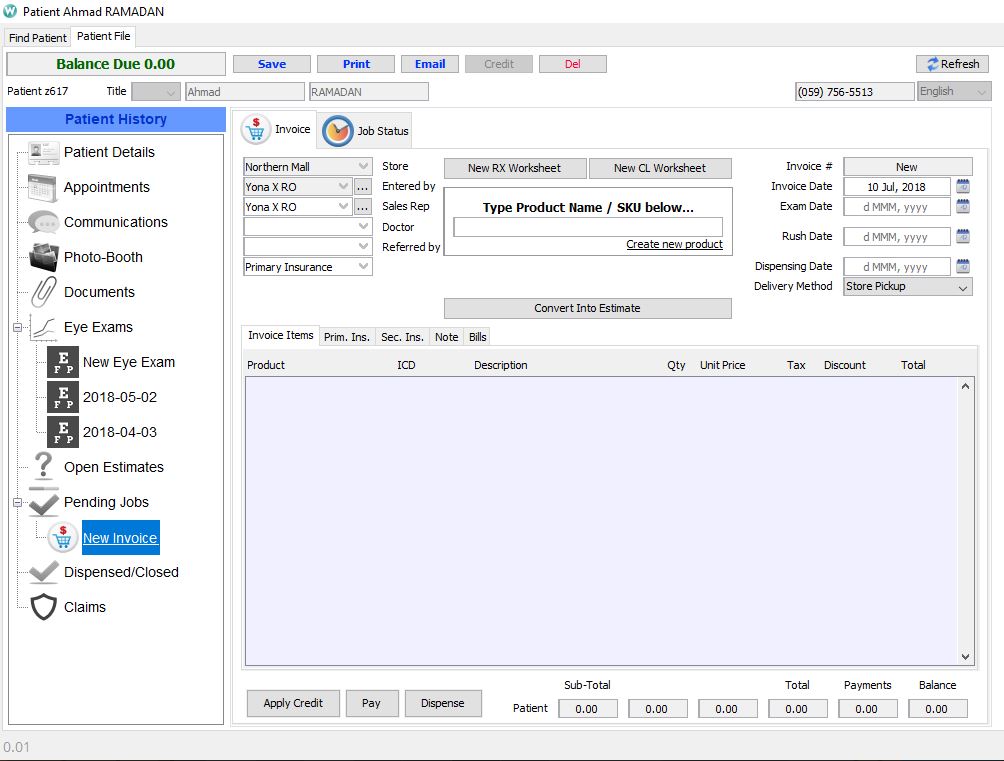The width and height of the screenshot is (1004, 761).
Task: Click the ellipsis button beside Entered by
Action: tap(362, 187)
